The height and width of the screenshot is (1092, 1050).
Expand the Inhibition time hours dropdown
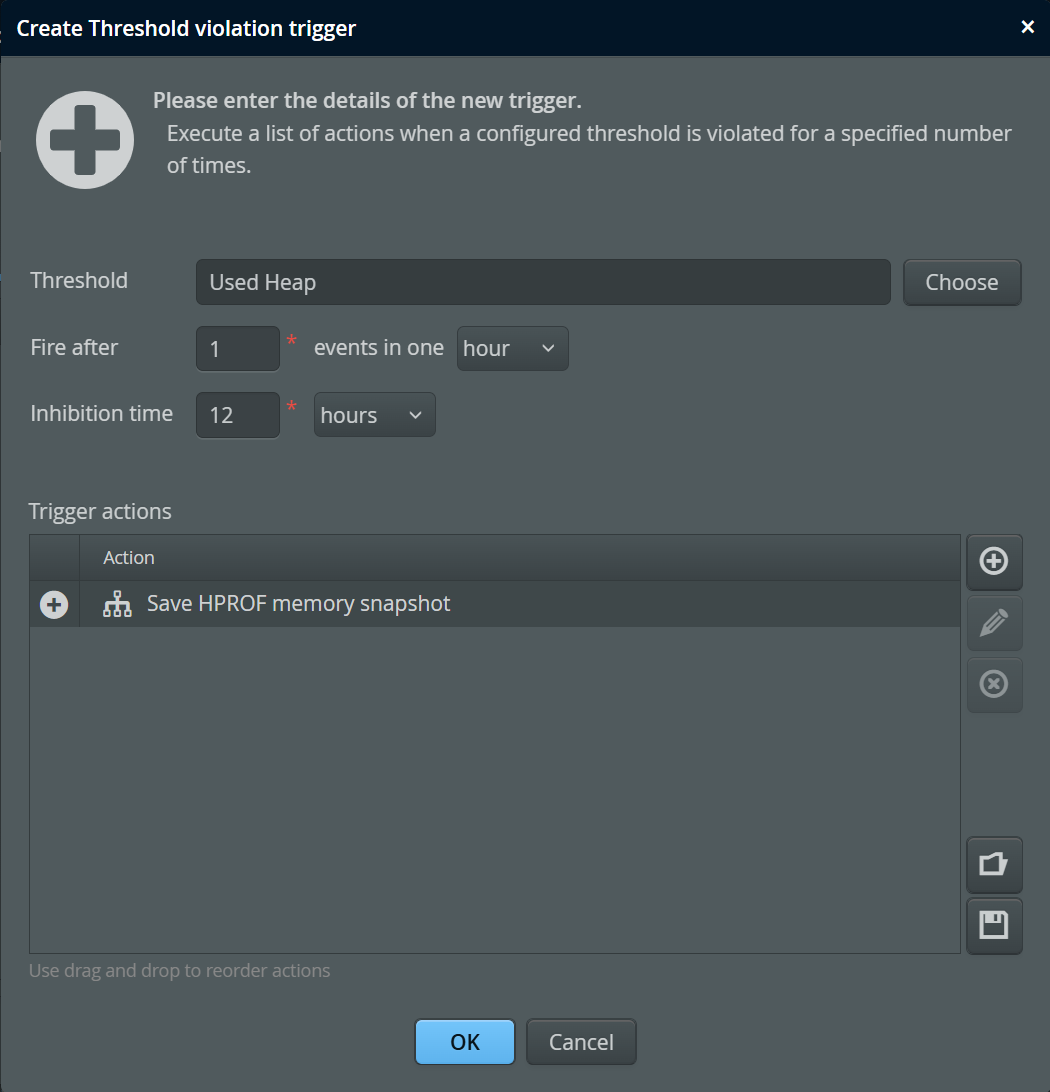pyautogui.click(x=374, y=415)
